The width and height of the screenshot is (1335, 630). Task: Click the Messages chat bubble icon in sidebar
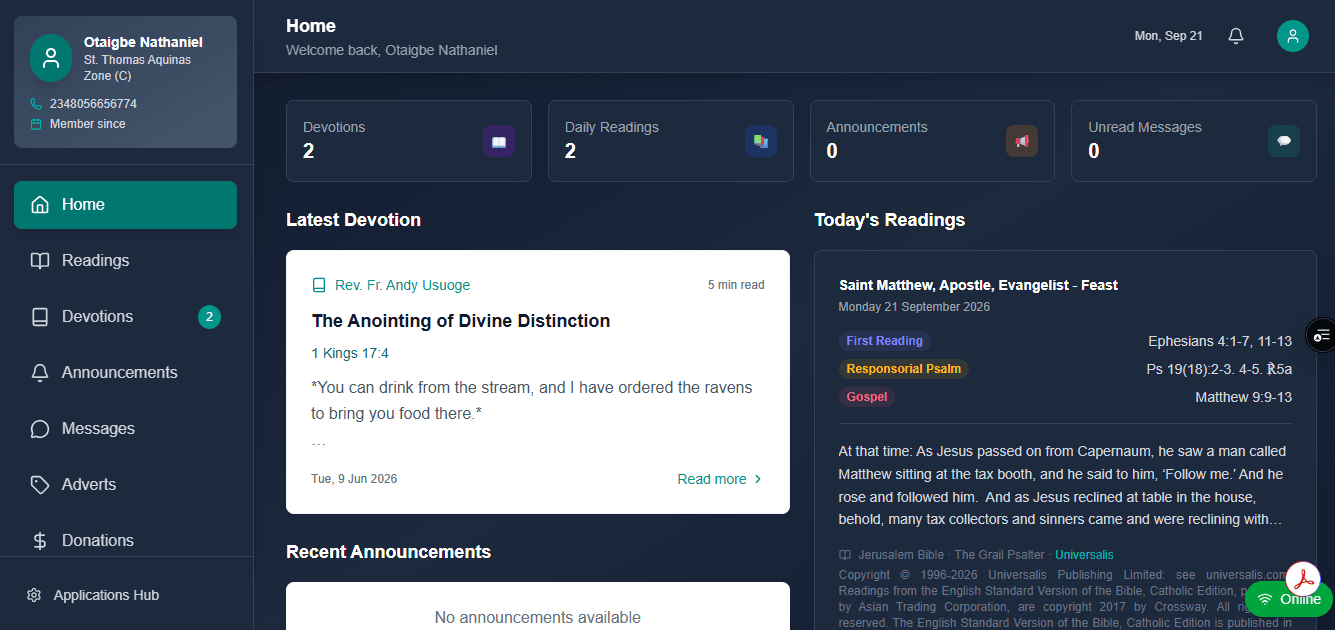(x=40, y=429)
